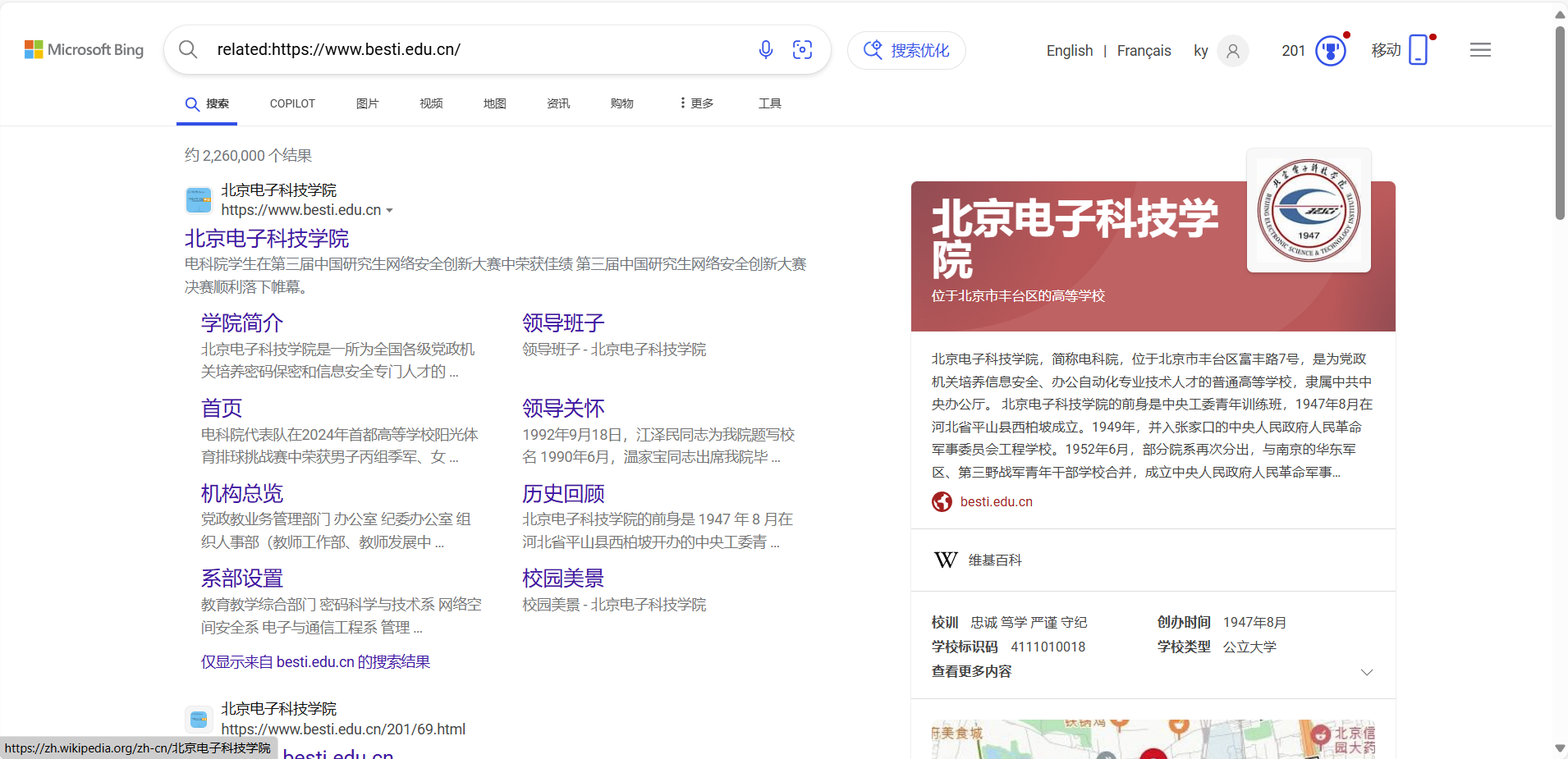The width and height of the screenshot is (1568, 759).
Task: Open the 领导班子 sitelink
Action: pos(563,323)
